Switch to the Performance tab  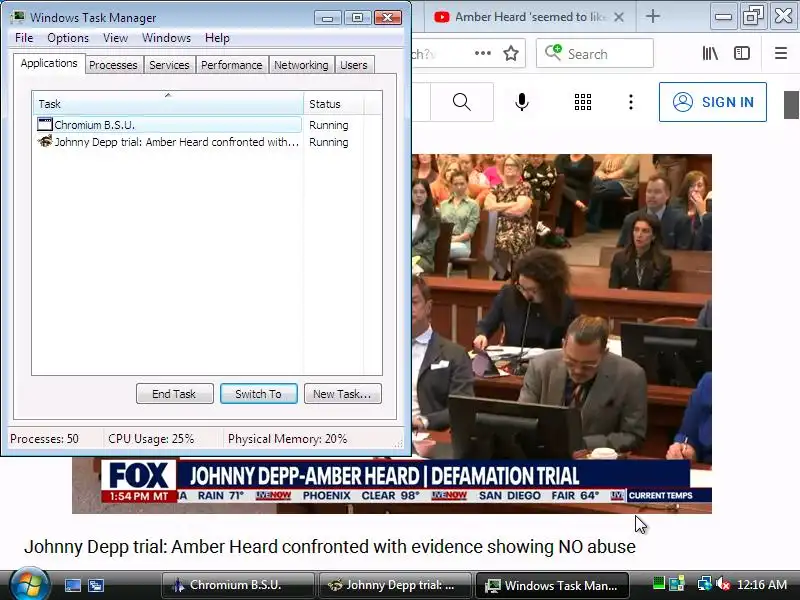click(x=232, y=65)
